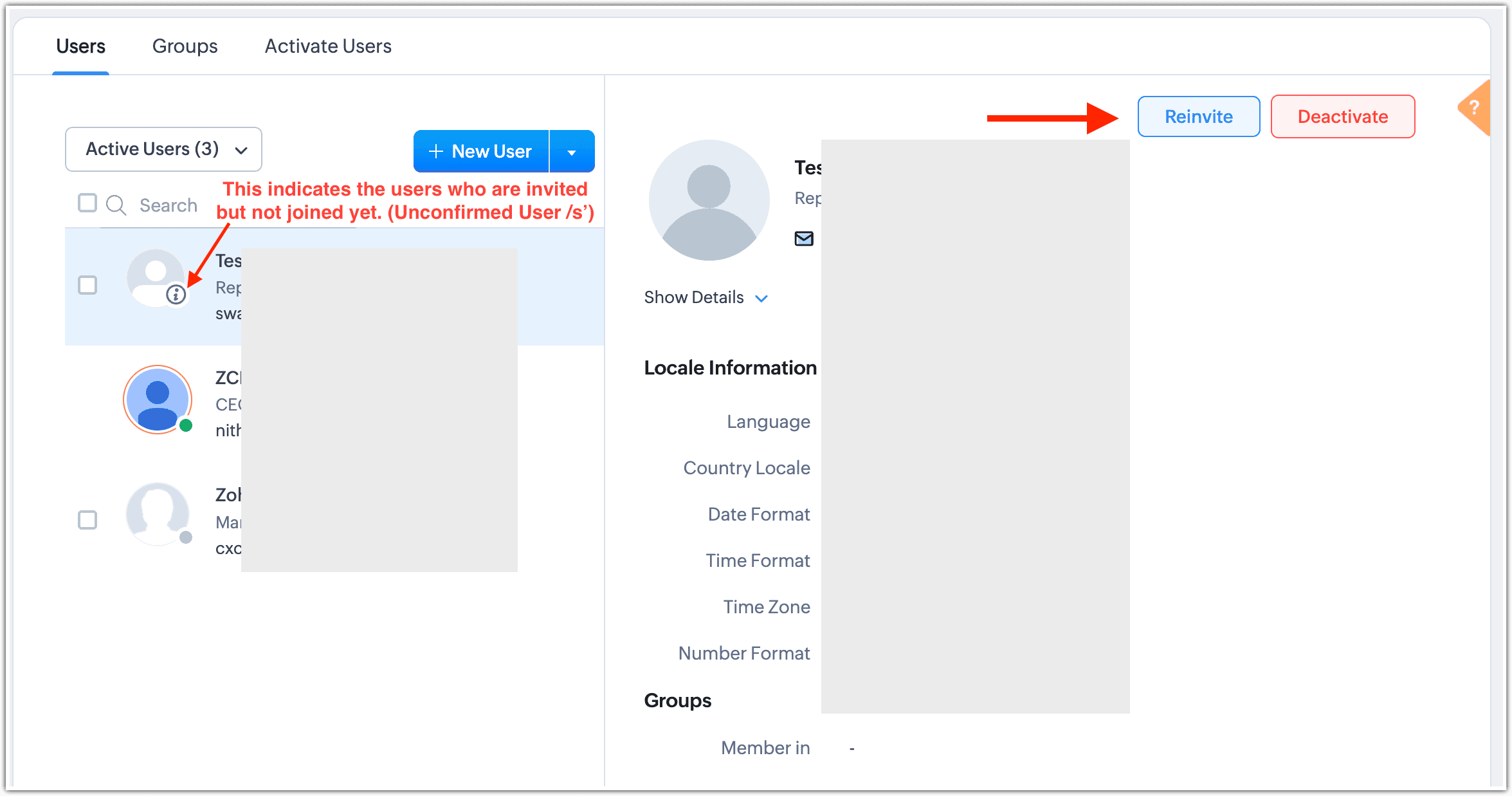Viewport: 1512px width, 796px height.
Task: Open the orange help question mark
Action: [x=1475, y=108]
